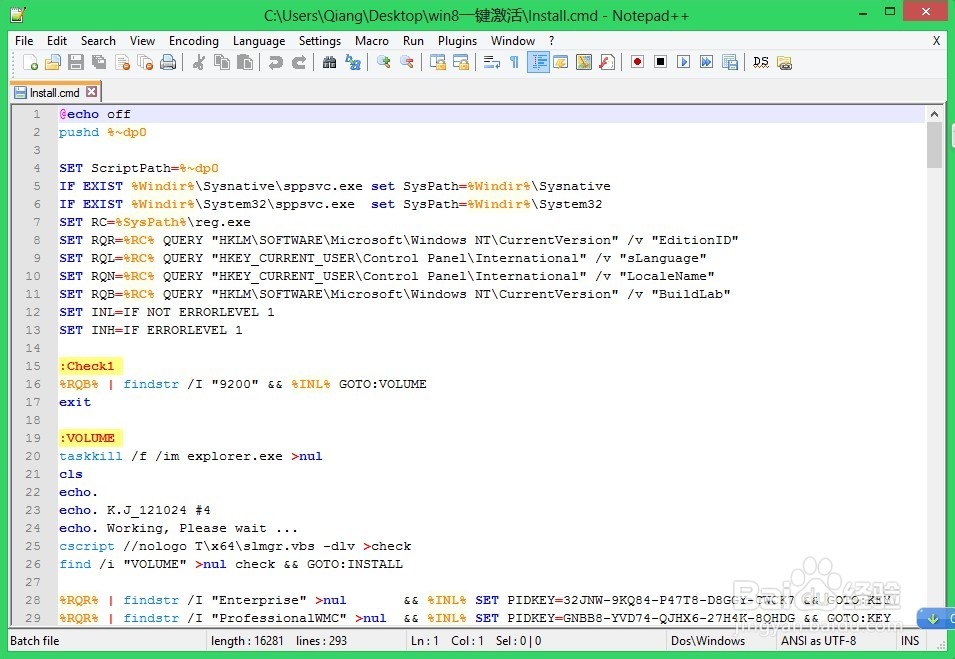Click the Notepad++ app icon in the title bar
The image size is (955, 659).
pos(17,15)
